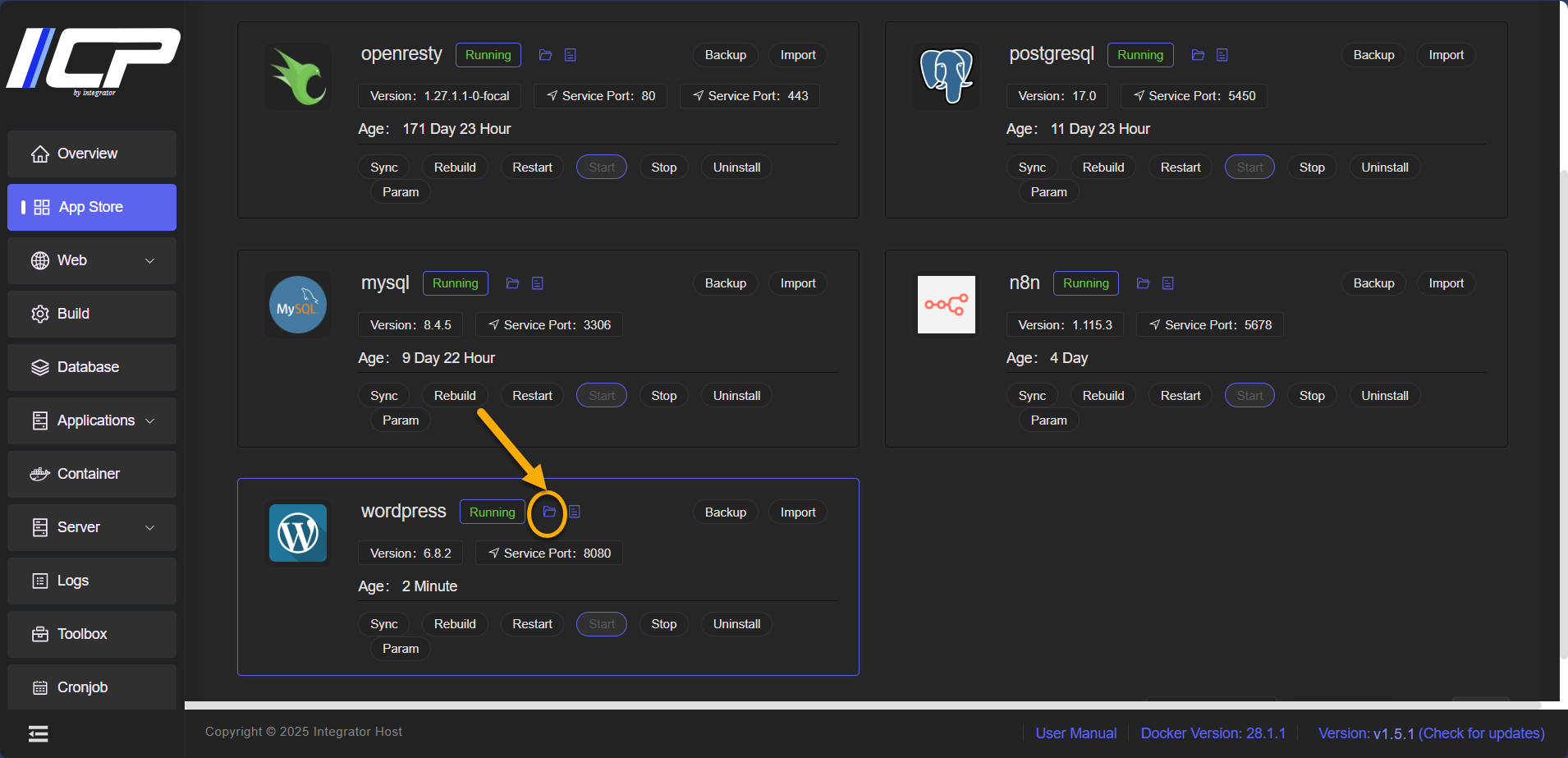This screenshot has height=758, width=1568.
Task: Expand the Server menu chevron
Action: 150,528
